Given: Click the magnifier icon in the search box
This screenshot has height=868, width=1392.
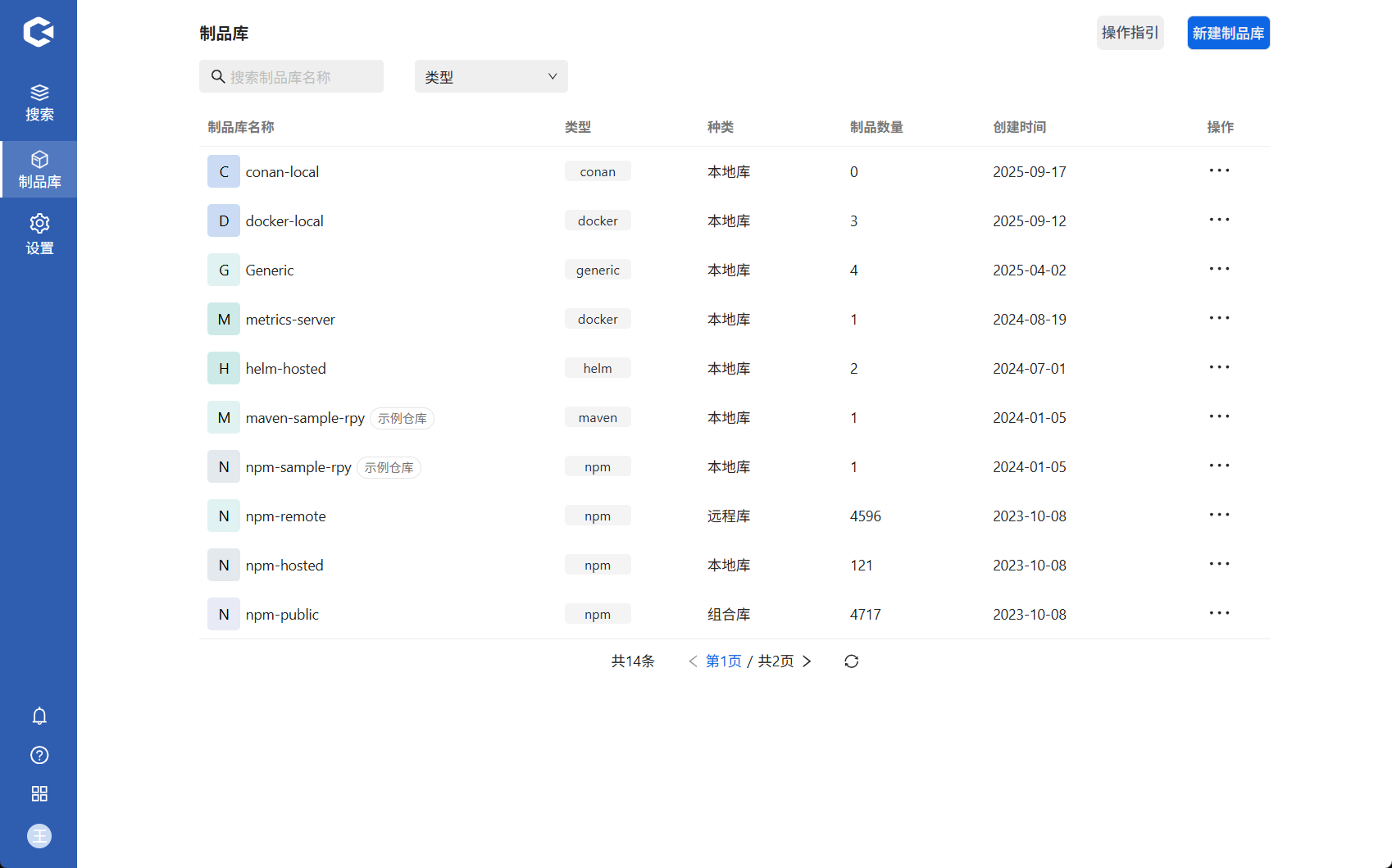Looking at the screenshot, I should [218, 75].
